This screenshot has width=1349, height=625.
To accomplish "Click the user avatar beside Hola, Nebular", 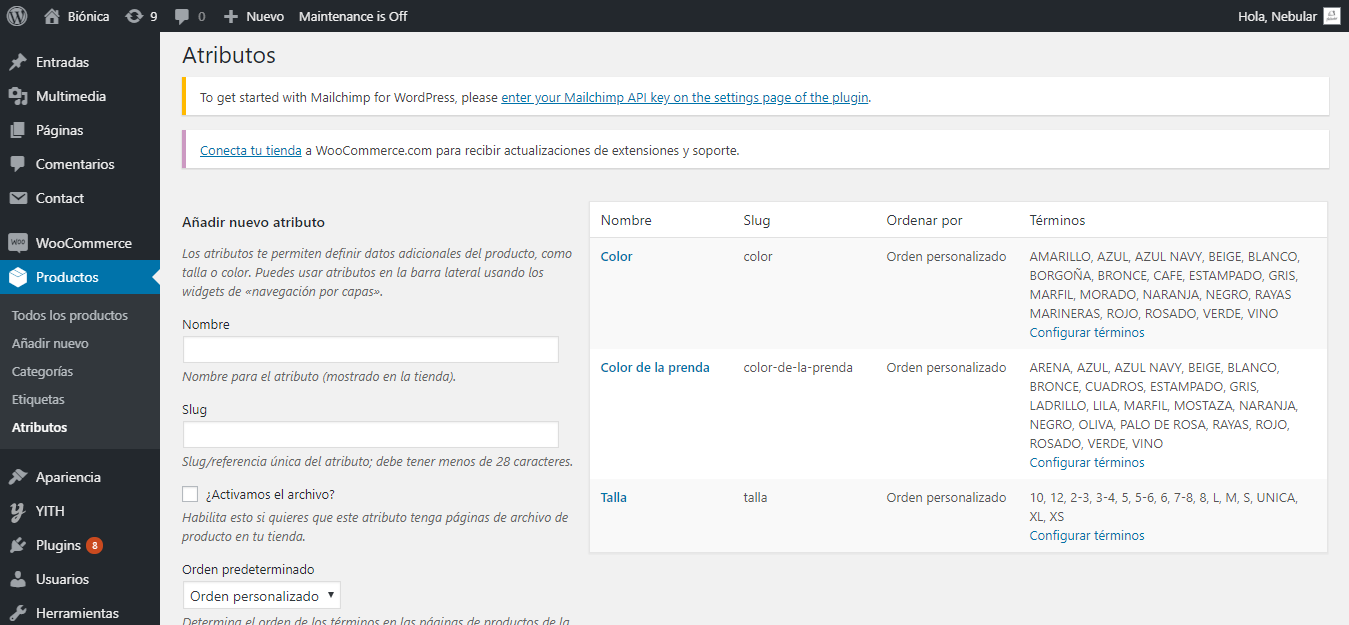I will (x=1332, y=16).
